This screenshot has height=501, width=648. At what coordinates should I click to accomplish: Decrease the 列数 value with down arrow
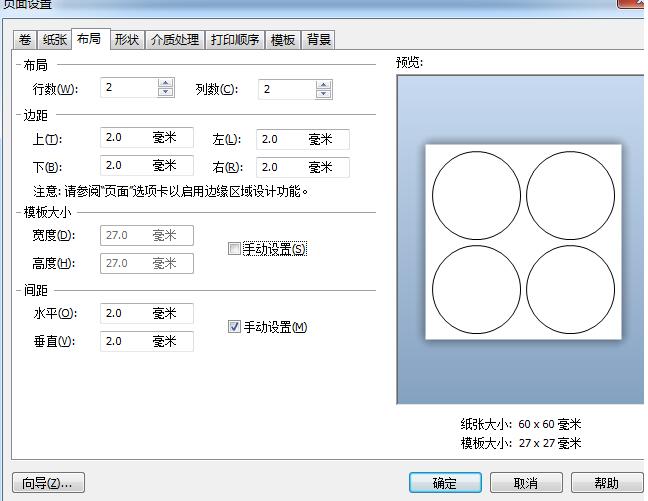click(x=323, y=94)
